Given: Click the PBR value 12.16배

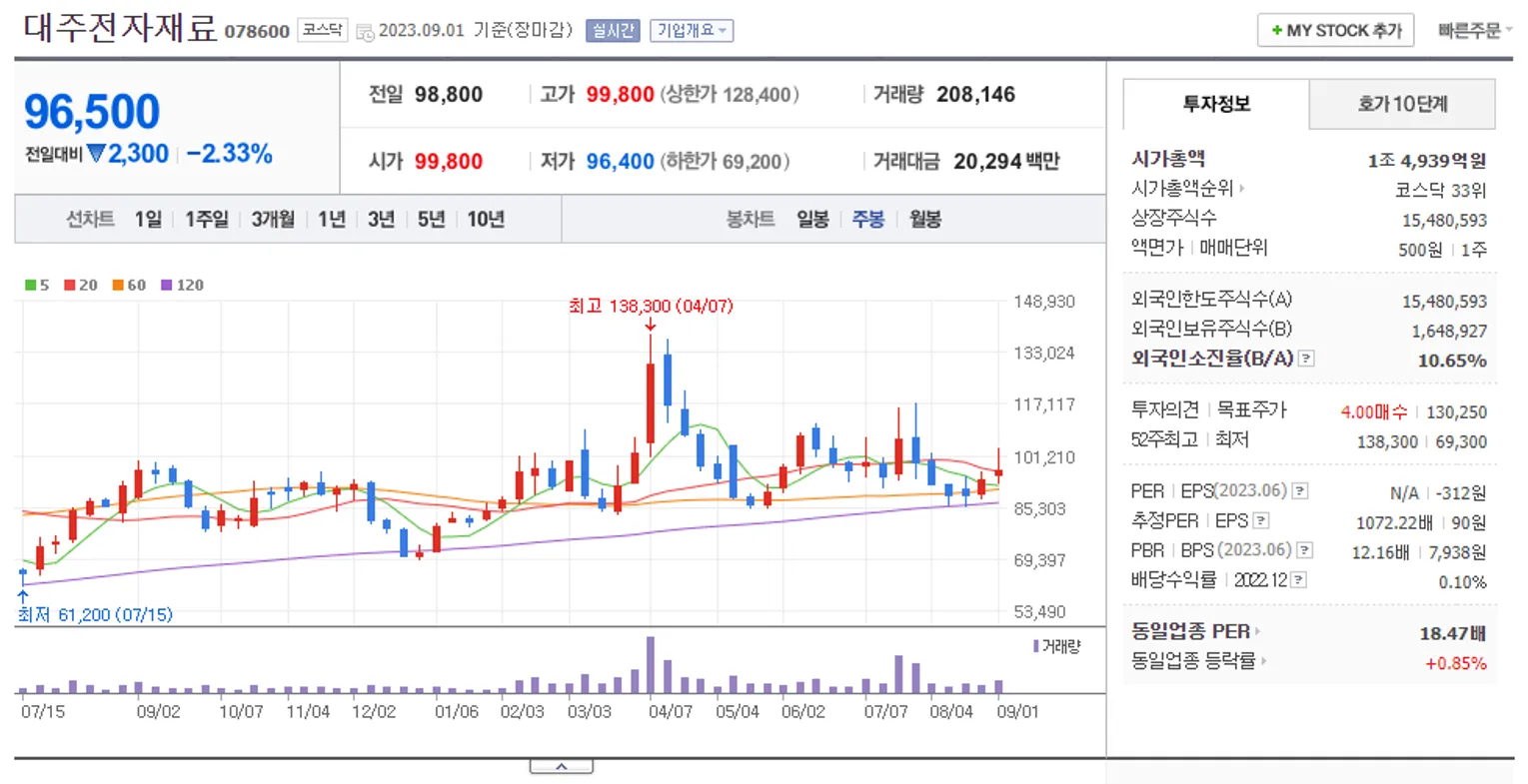Looking at the screenshot, I should (1380, 552).
